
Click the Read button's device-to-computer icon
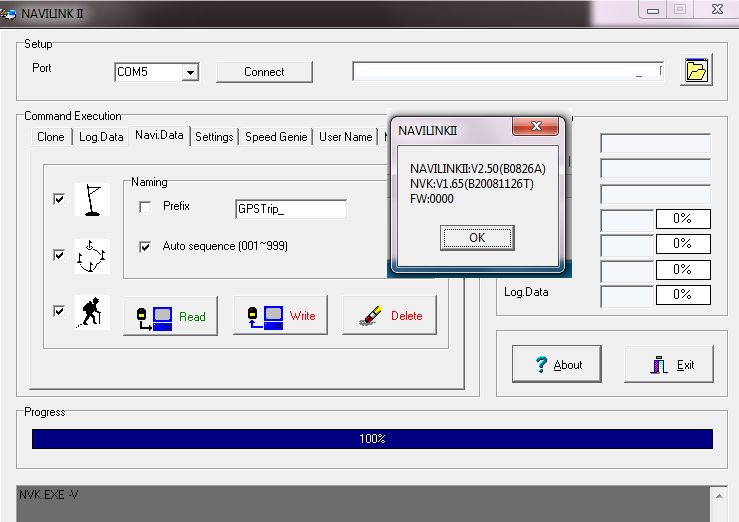pyautogui.click(x=155, y=318)
